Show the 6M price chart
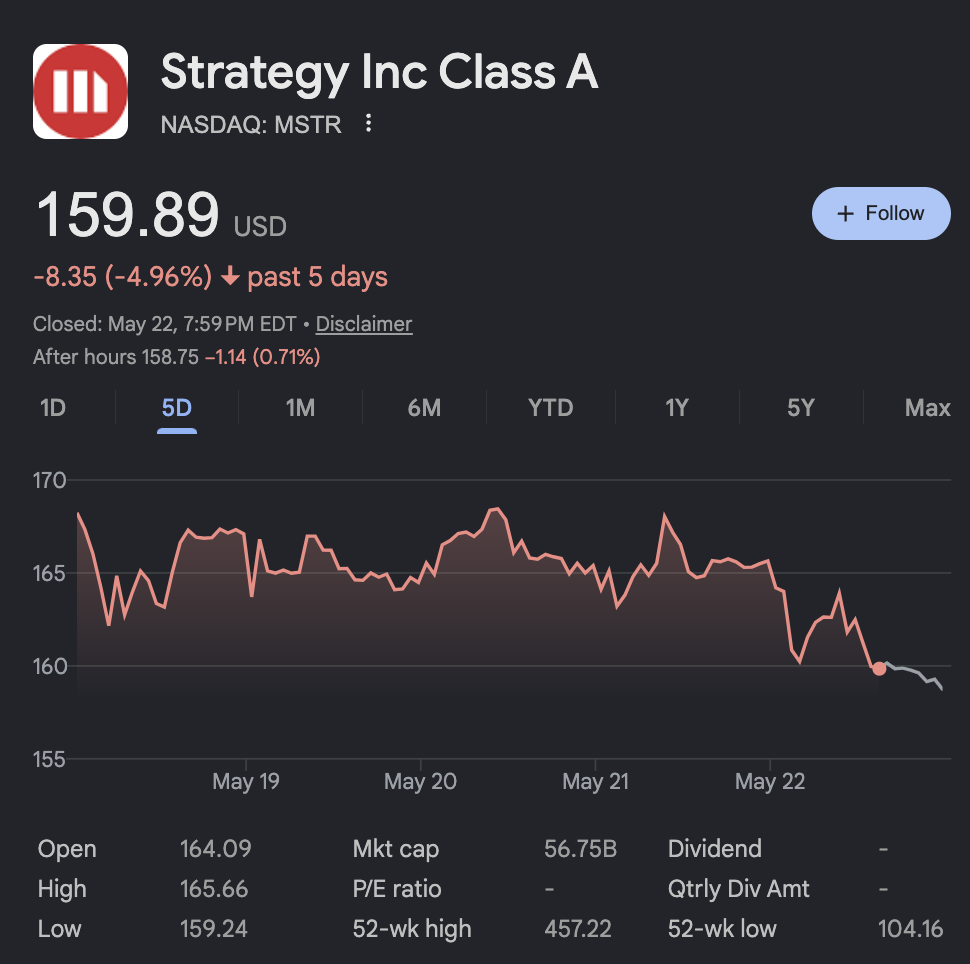 tap(424, 408)
